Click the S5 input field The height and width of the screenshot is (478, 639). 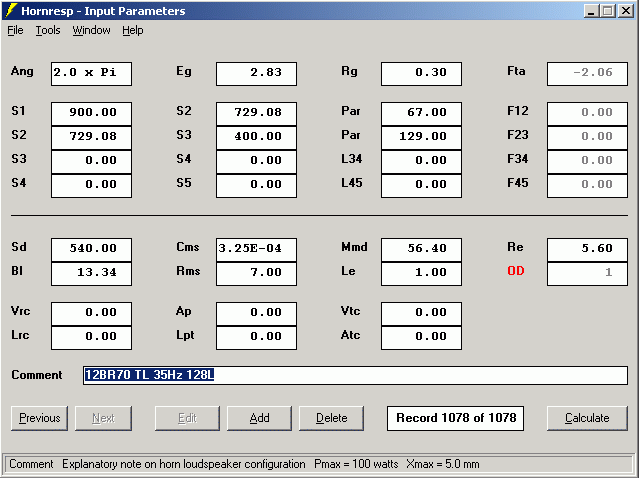coord(256,186)
